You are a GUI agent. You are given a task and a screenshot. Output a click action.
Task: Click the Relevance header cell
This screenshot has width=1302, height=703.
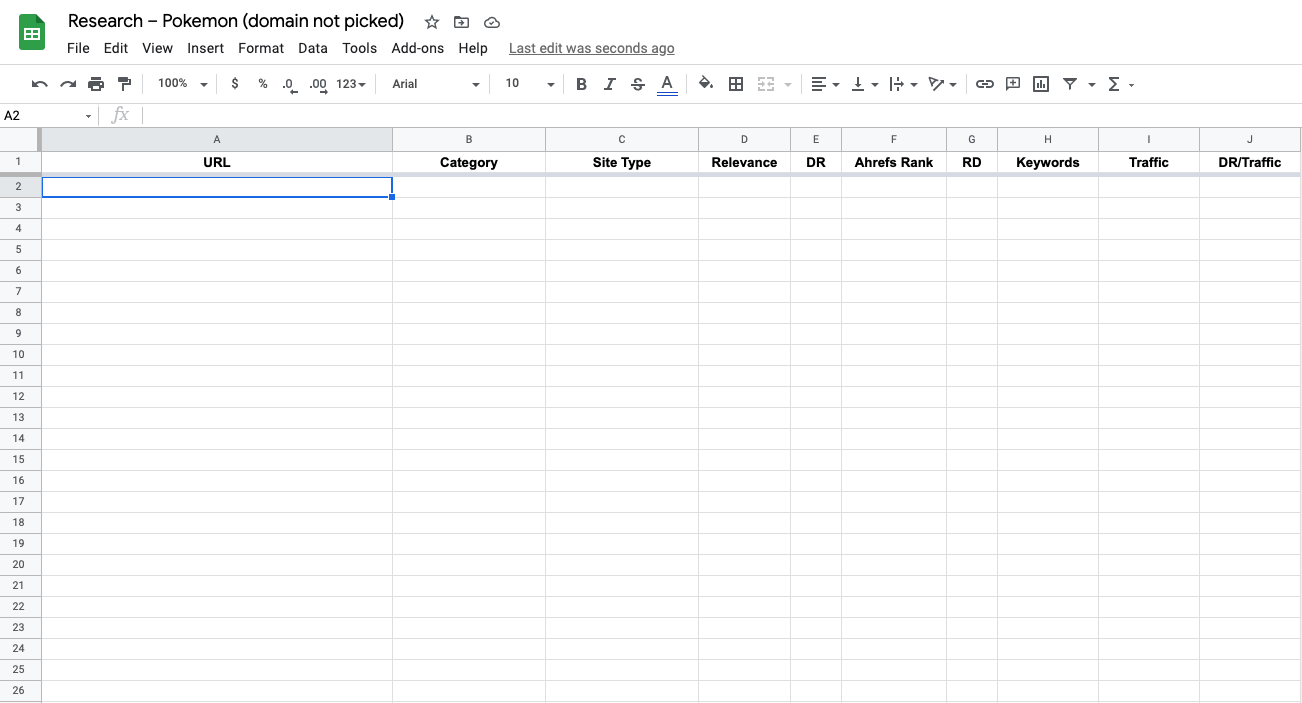744,162
